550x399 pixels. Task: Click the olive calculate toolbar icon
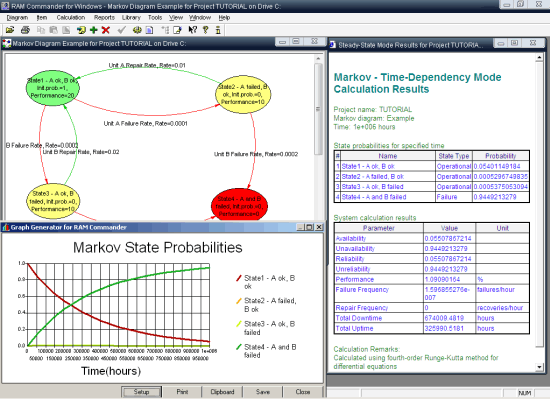click(x=137, y=30)
